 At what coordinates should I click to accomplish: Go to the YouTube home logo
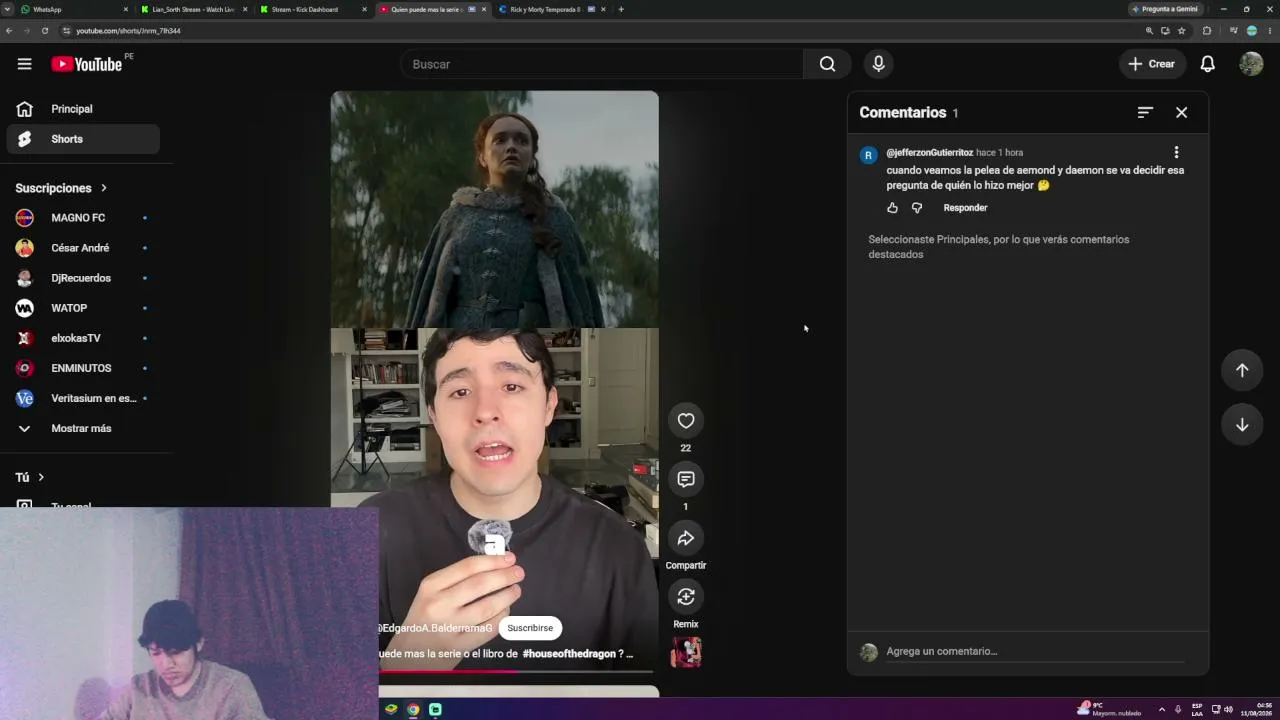pos(86,64)
